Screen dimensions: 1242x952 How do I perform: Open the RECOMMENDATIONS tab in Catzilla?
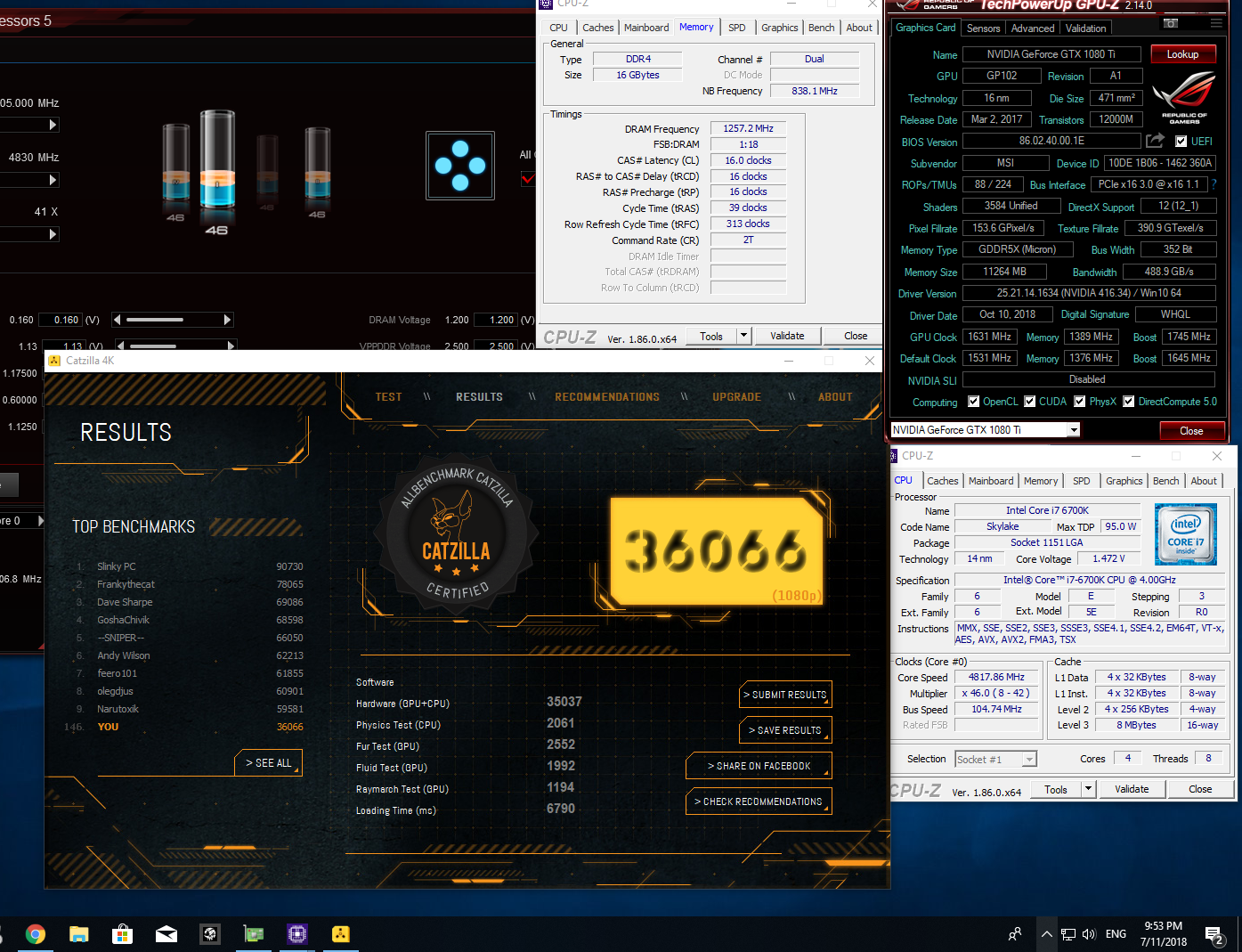[x=607, y=397]
